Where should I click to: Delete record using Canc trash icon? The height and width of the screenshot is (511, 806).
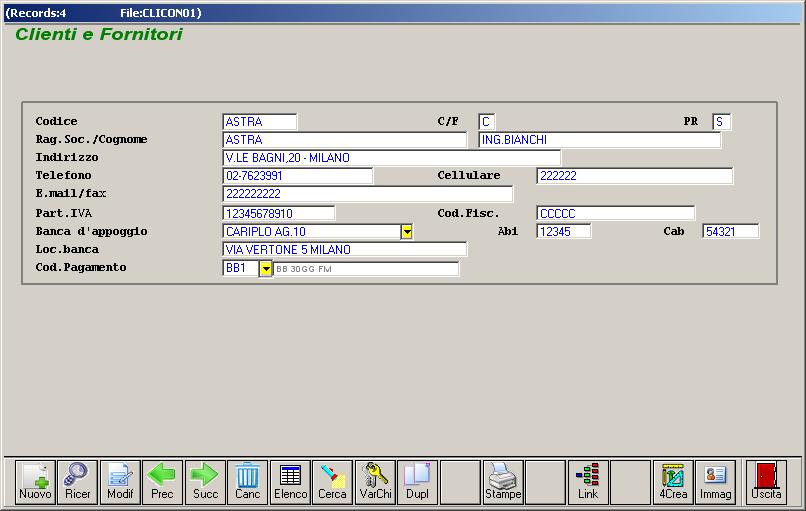click(248, 482)
